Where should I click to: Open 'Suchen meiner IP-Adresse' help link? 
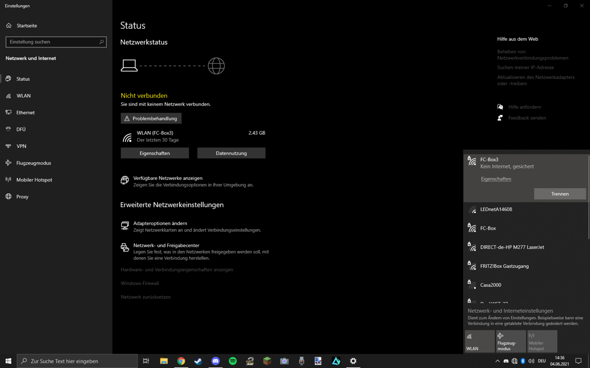click(x=525, y=67)
